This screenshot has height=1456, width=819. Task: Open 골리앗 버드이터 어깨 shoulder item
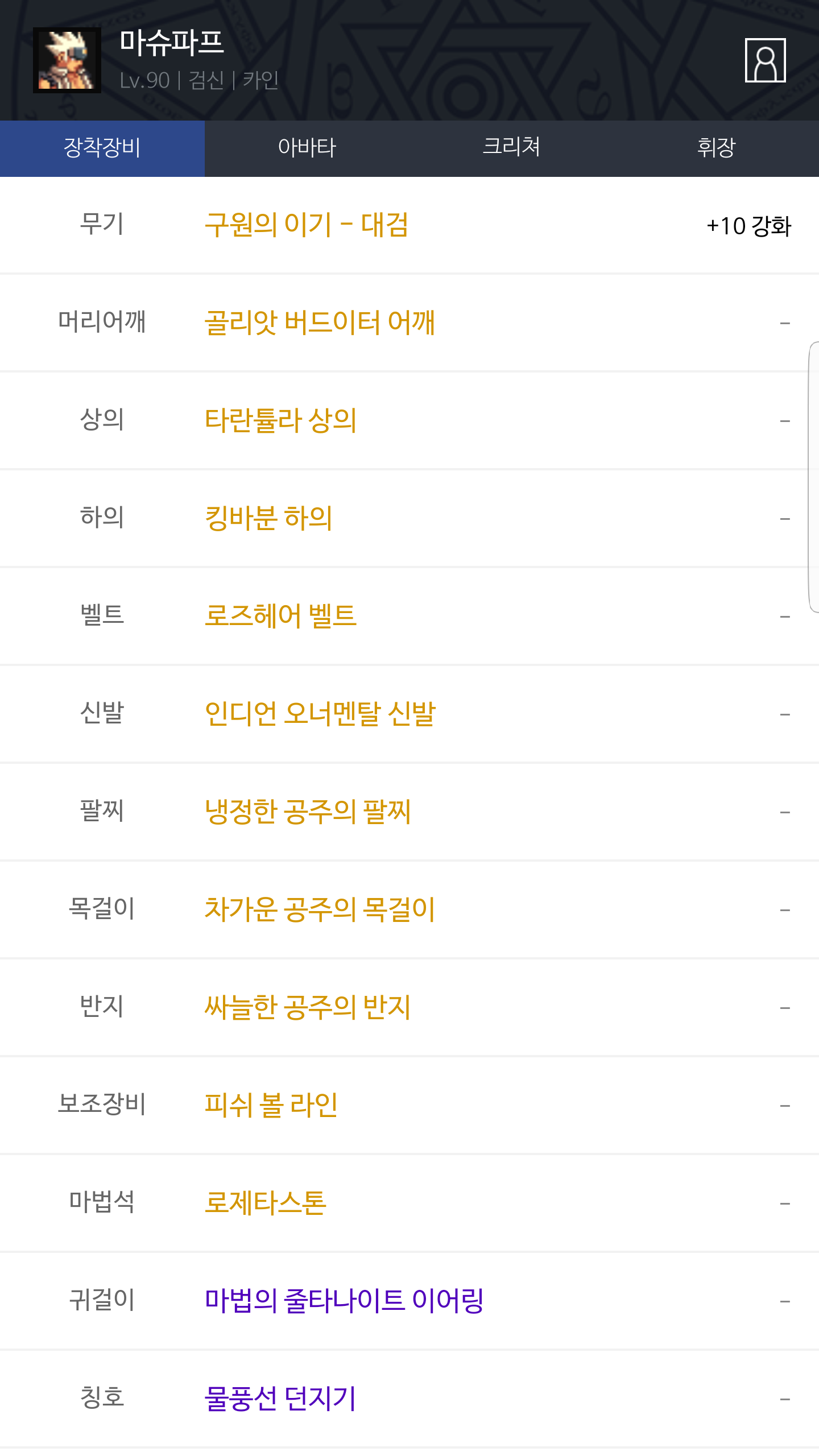(x=320, y=323)
